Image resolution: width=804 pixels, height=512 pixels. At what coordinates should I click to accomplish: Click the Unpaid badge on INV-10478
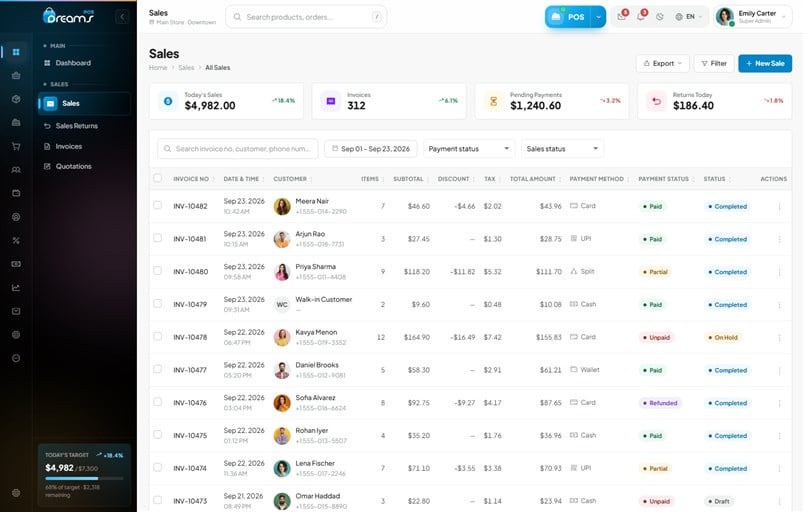657,338
